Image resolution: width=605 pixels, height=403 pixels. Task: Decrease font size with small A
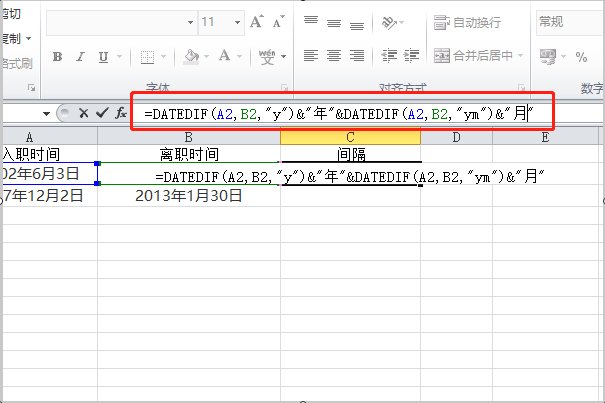(279, 22)
